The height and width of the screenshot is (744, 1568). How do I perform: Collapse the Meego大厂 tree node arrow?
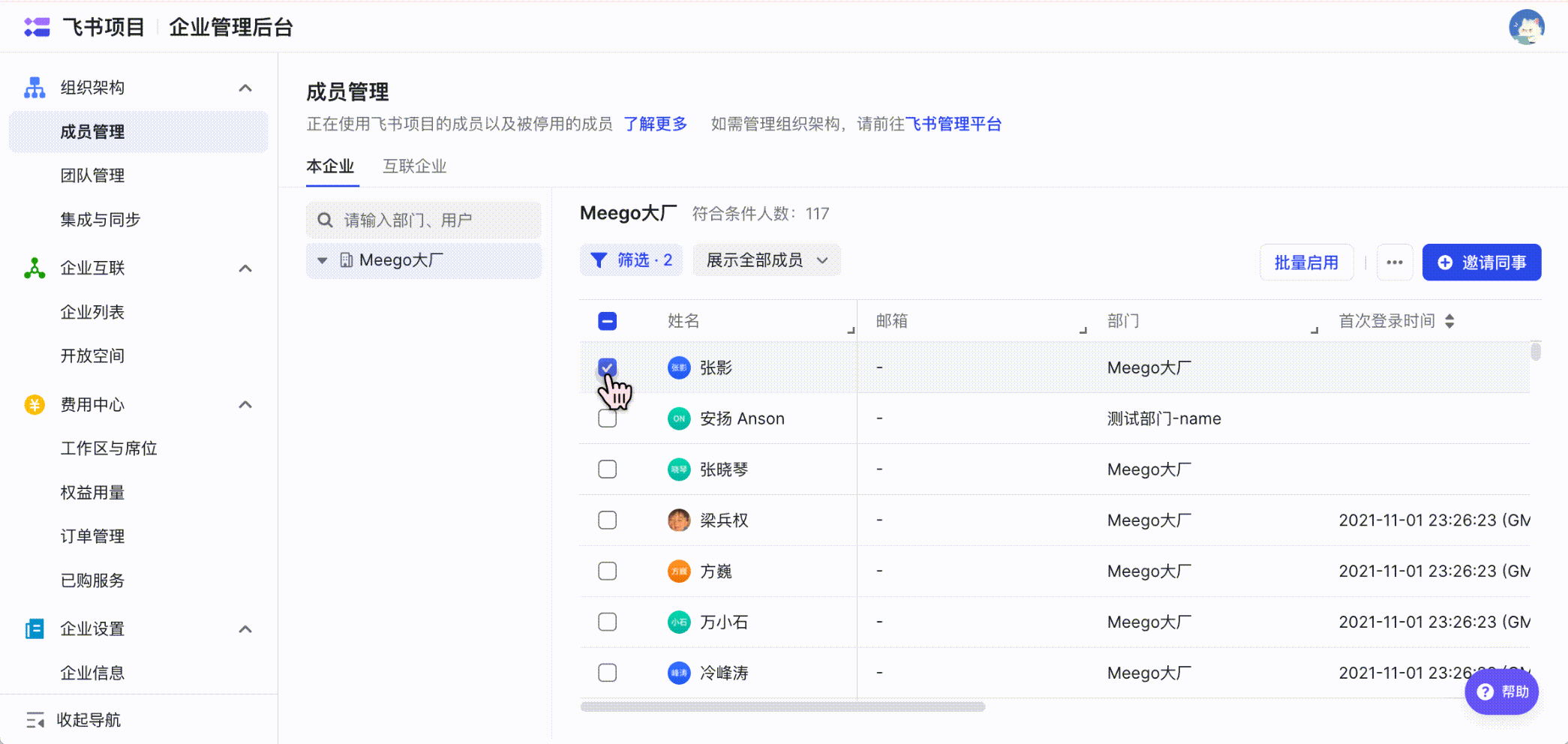pyautogui.click(x=323, y=261)
